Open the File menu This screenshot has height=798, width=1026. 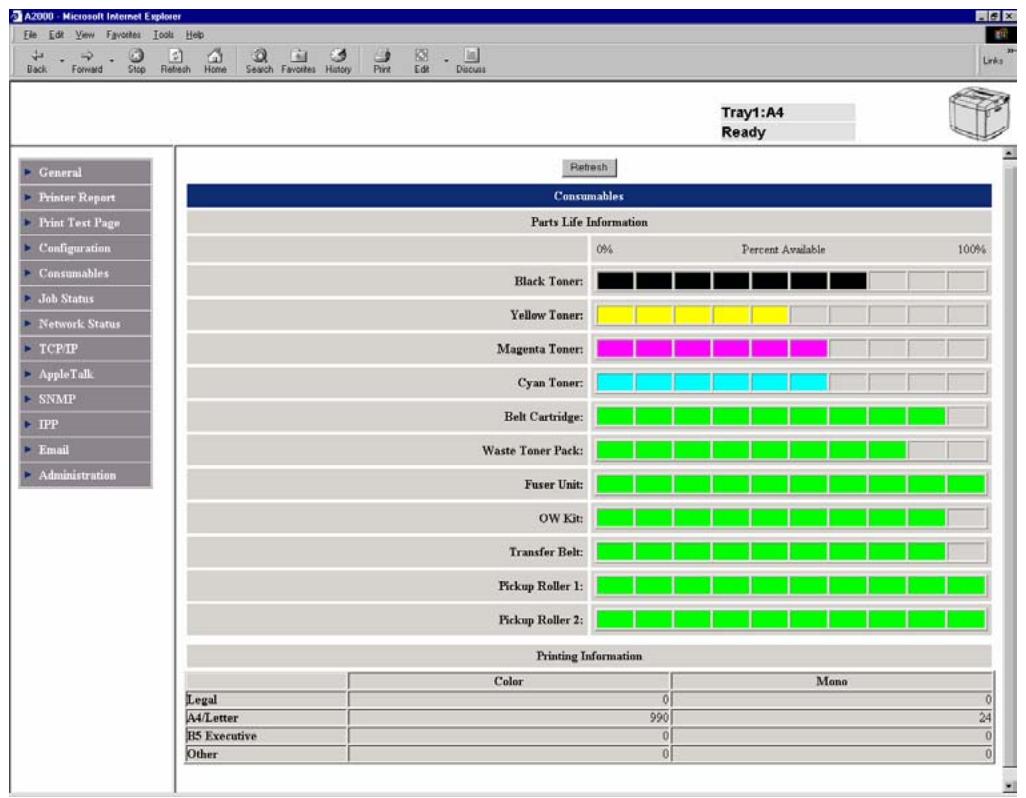30,35
